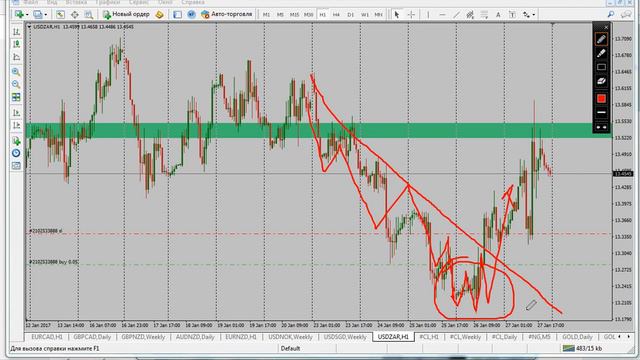Click the templates icon in left toolbar
The image size is (640, 360).
tap(16, 166)
